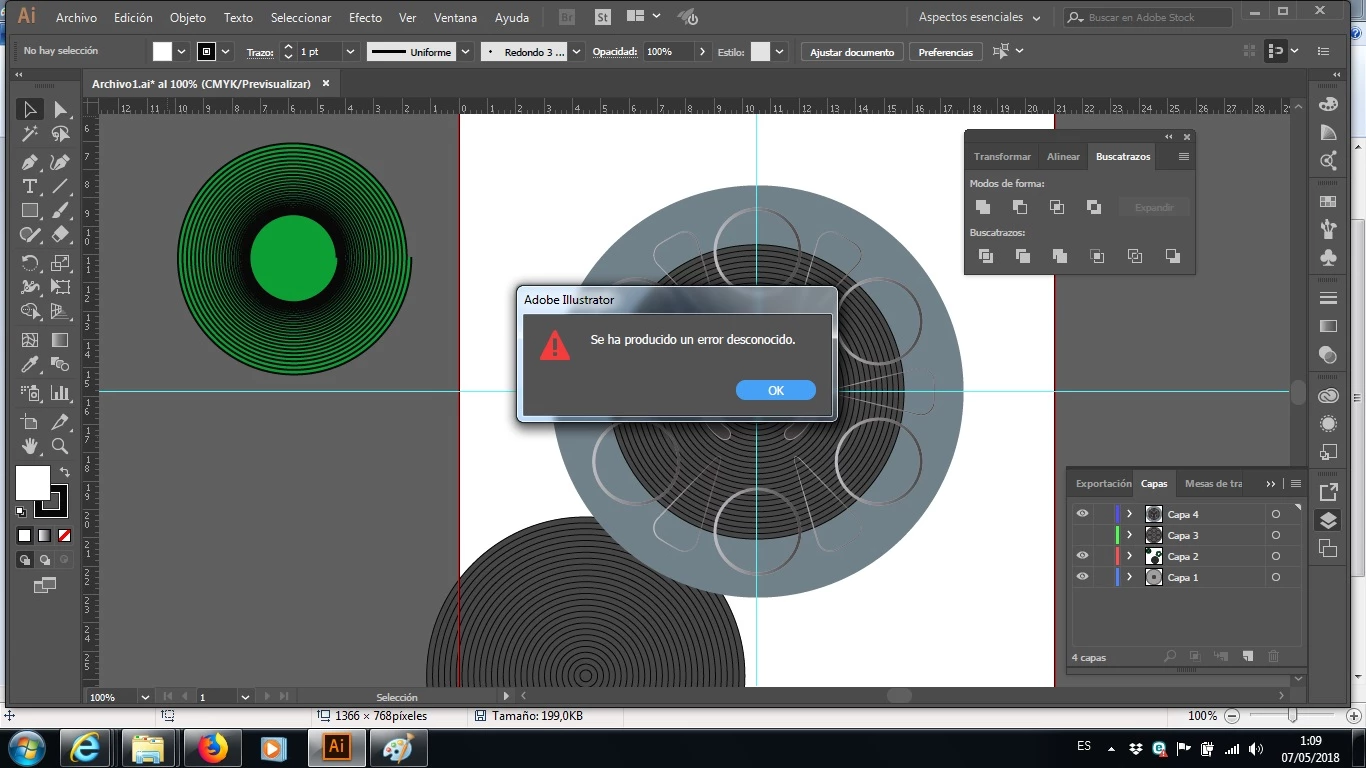The image size is (1366, 768).
Task: Select the Free Transform tool
Action: [61, 288]
